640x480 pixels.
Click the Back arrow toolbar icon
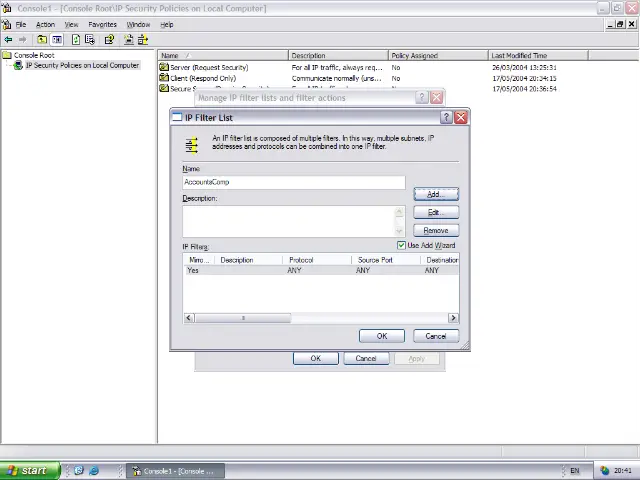(x=9, y=40)
